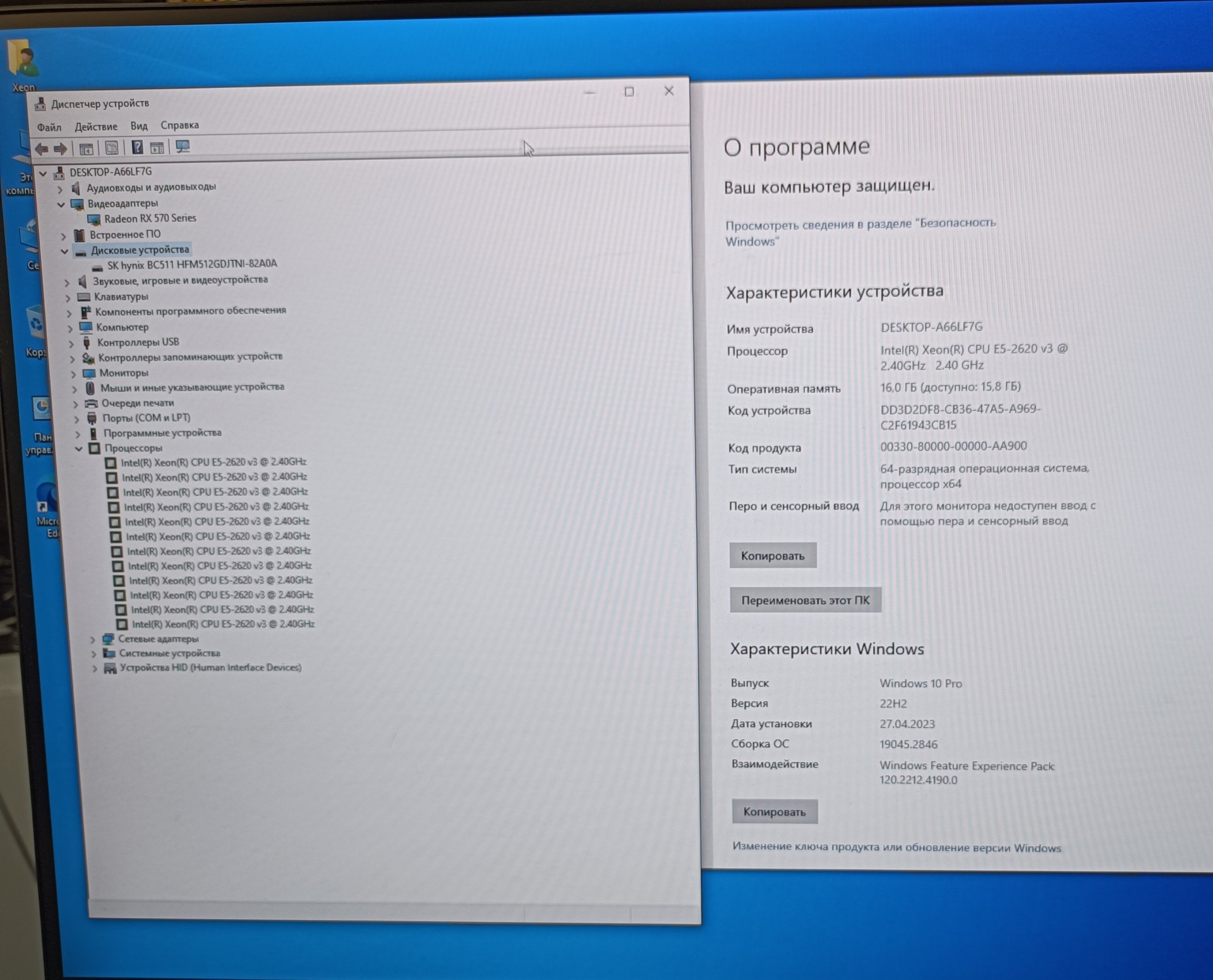Select the SK hynix BC511 disk entry
The width and height of the screenshot is (1213, 980).
[192, 265]
